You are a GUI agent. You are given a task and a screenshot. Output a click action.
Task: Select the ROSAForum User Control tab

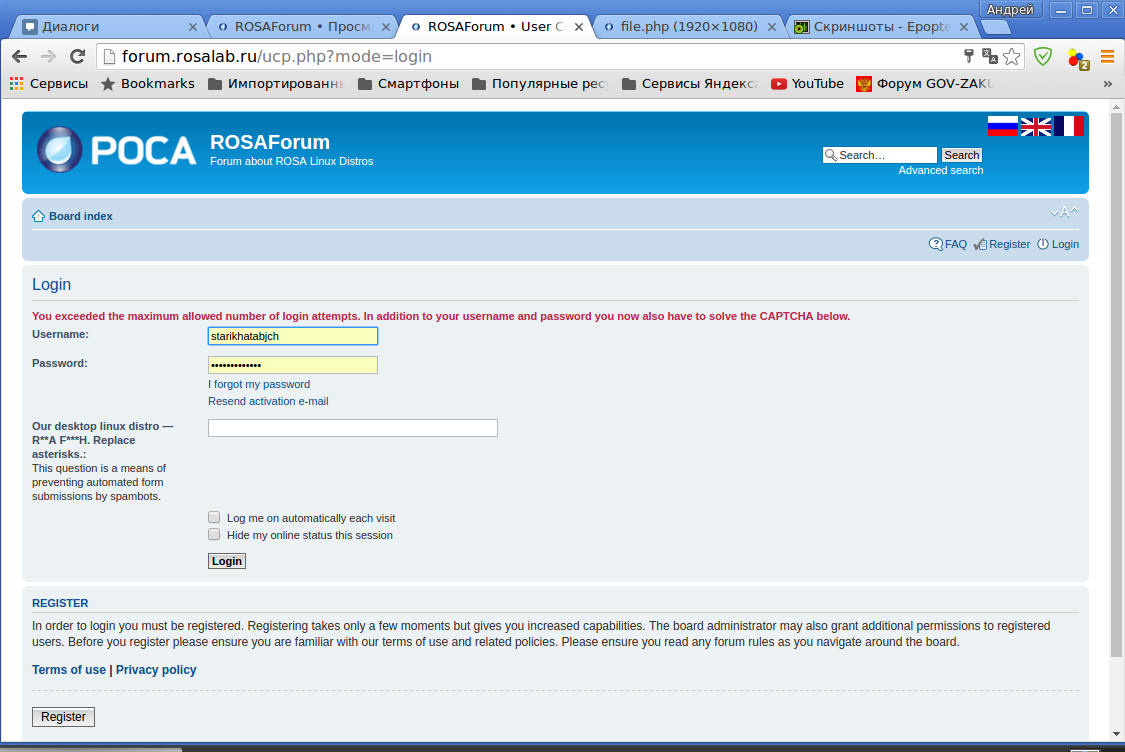(x=495, y=27)
